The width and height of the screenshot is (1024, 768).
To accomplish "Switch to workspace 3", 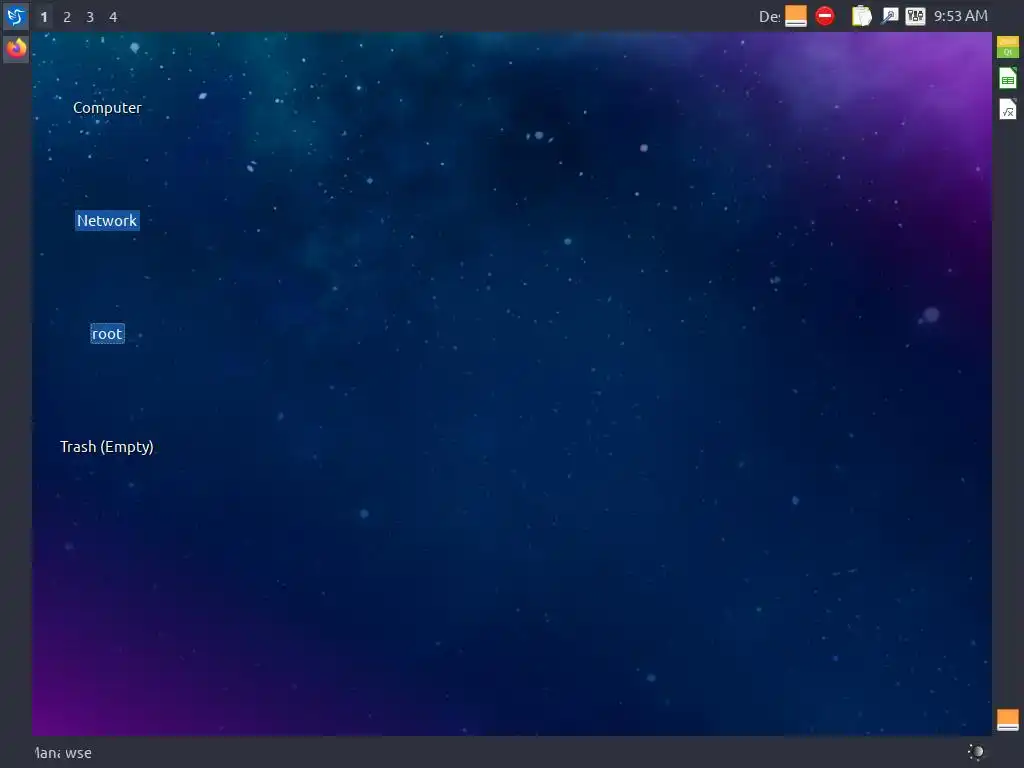I will tap(90, 17).
